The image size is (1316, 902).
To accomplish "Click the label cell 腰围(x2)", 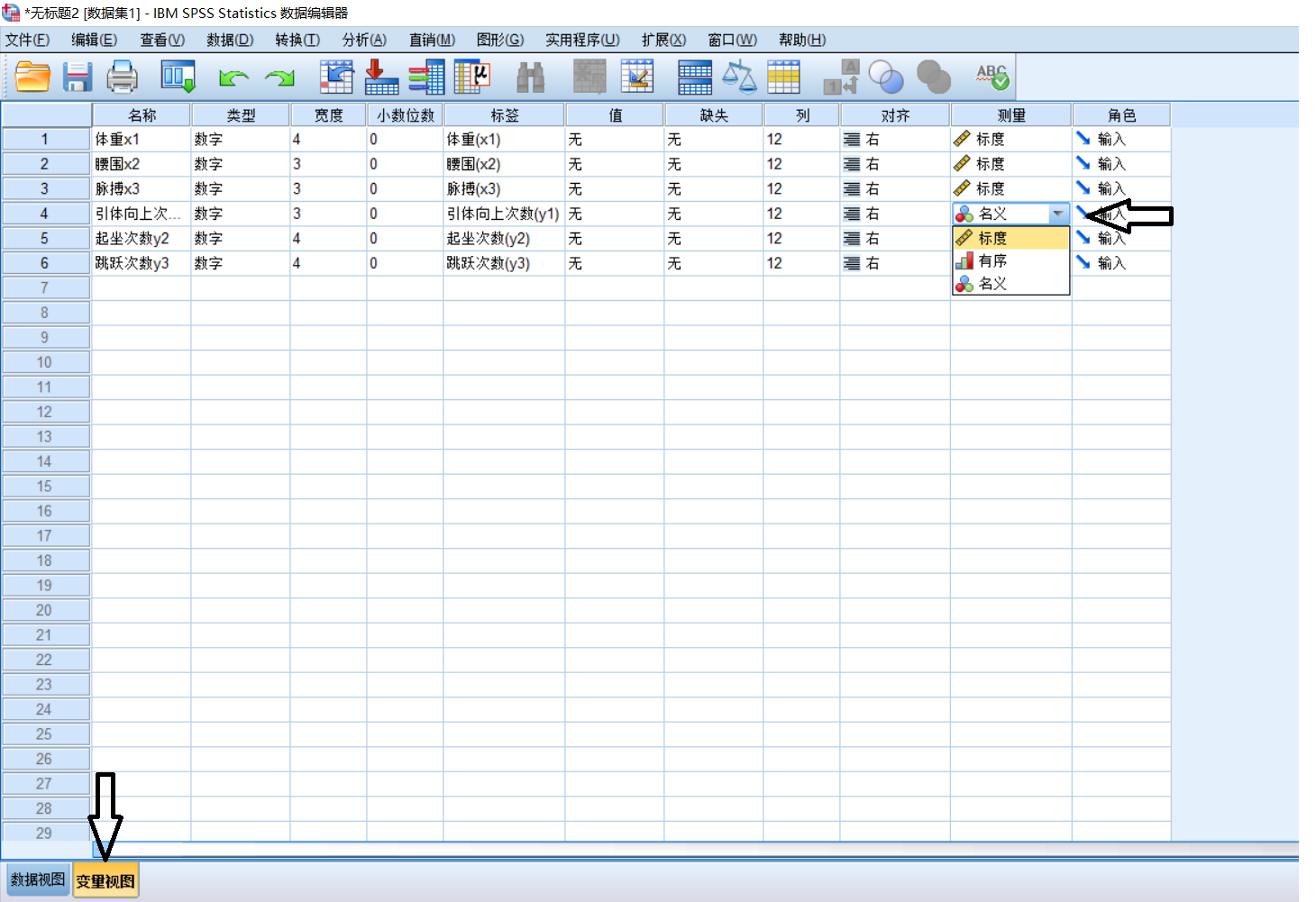I will (504, 164).
